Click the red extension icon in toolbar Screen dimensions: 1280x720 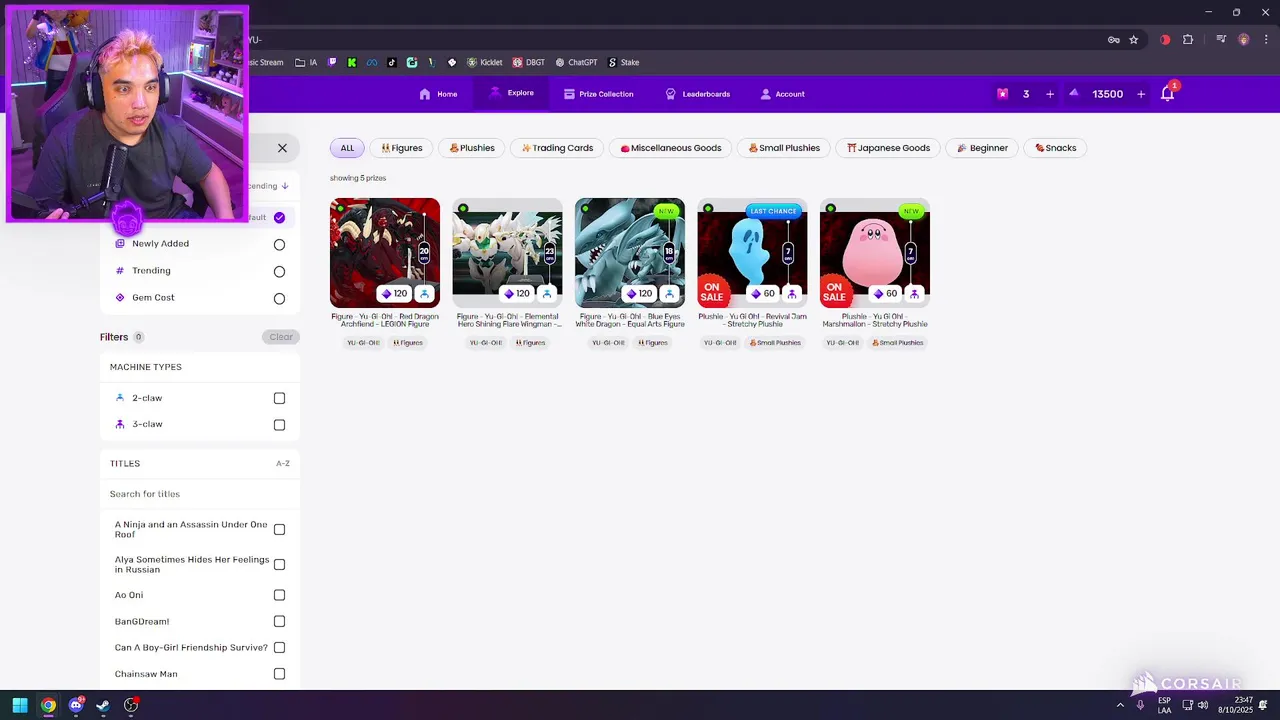[1165, 40]
